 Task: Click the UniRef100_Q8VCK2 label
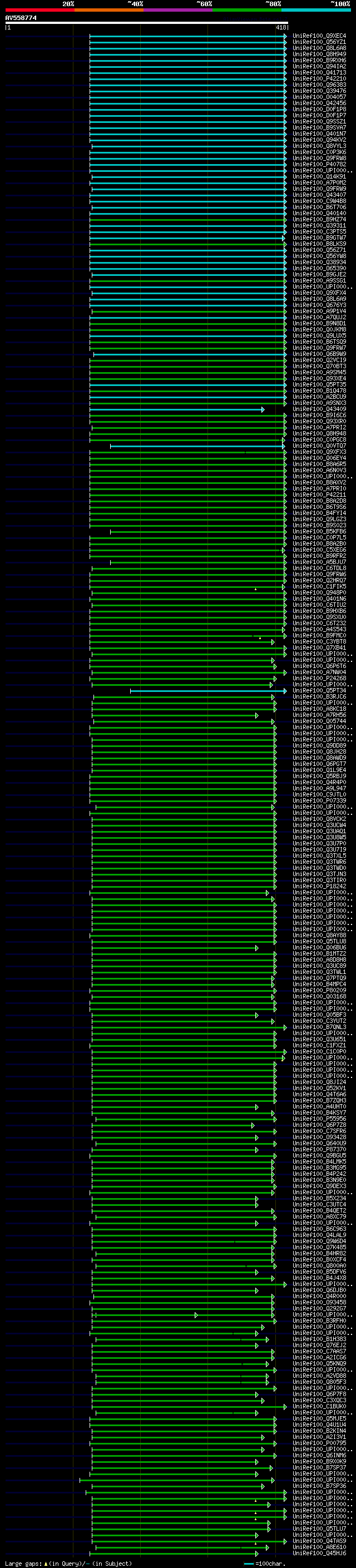coord(319,819)
